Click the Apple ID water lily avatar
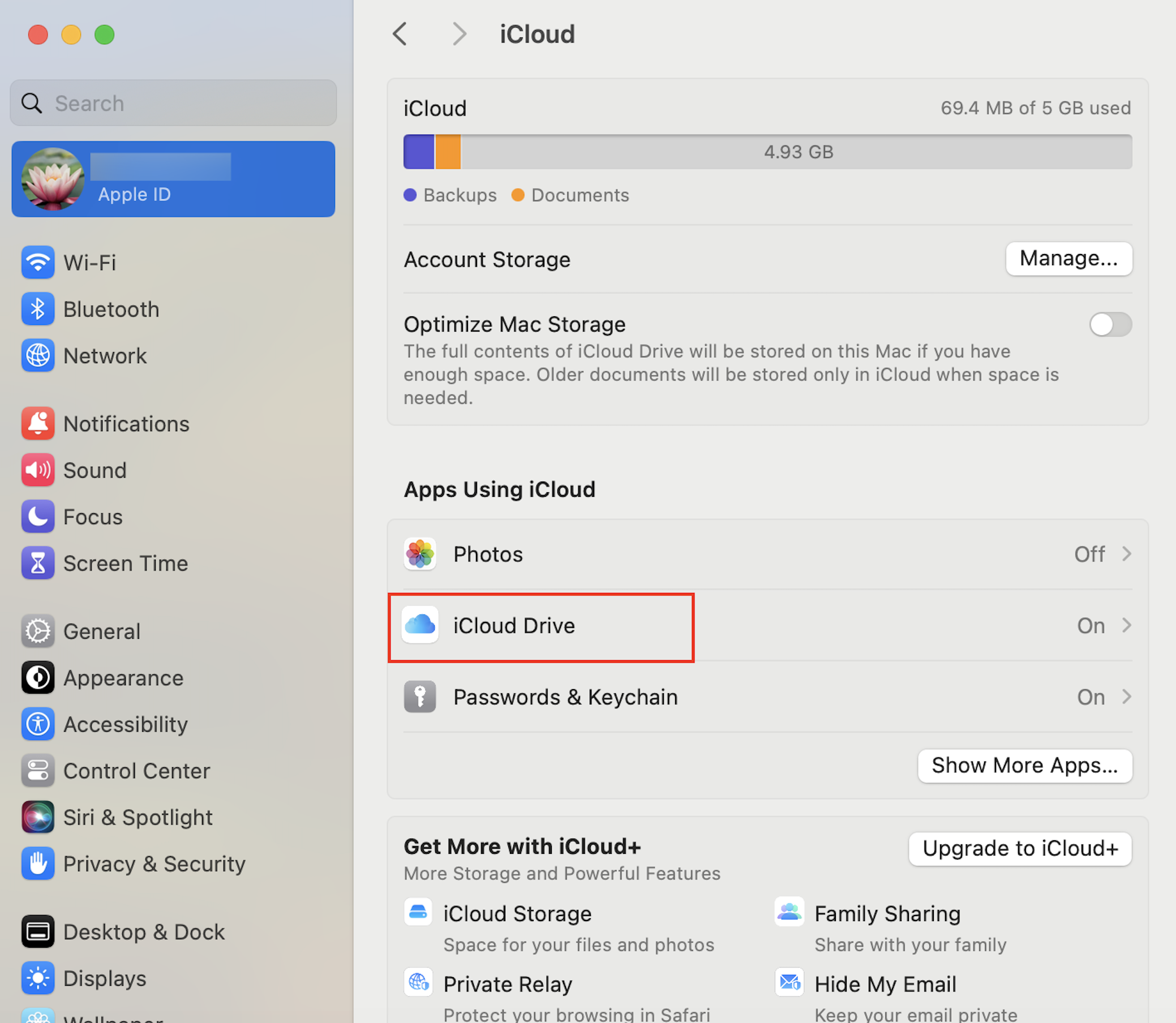Viewport: 1176px width, 1023px height. click(x=53, y=179)
